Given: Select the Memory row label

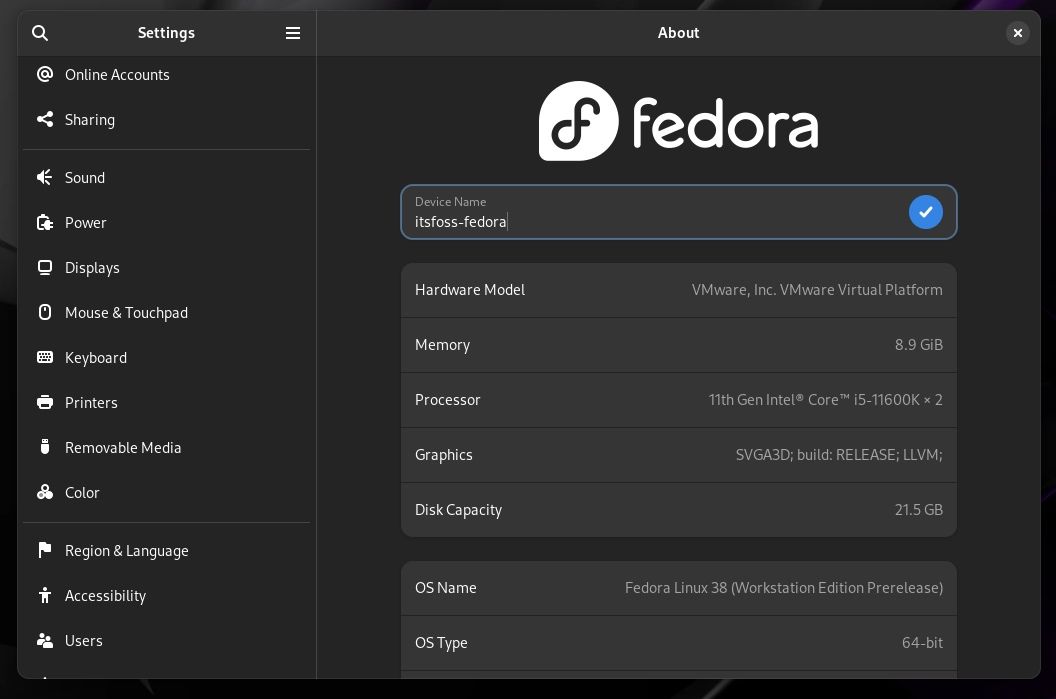Looking at the screenshot, I should tap(442, 345).
